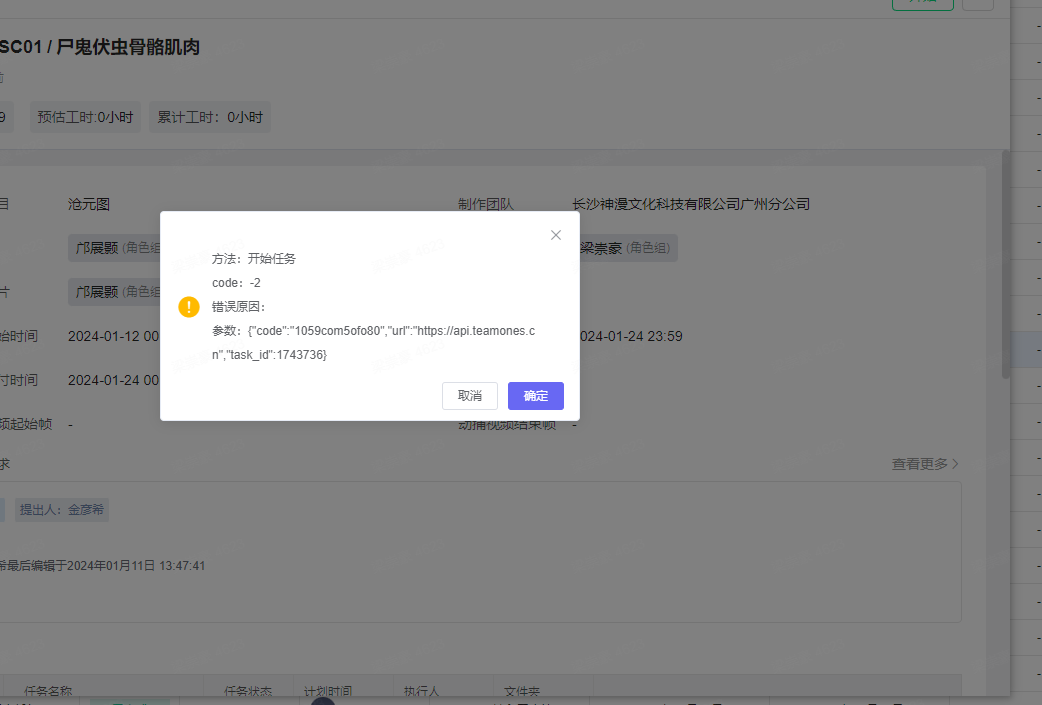Click the 提出人：金彦希 tag
This screenshot has height=705, width=1042.
62,510
